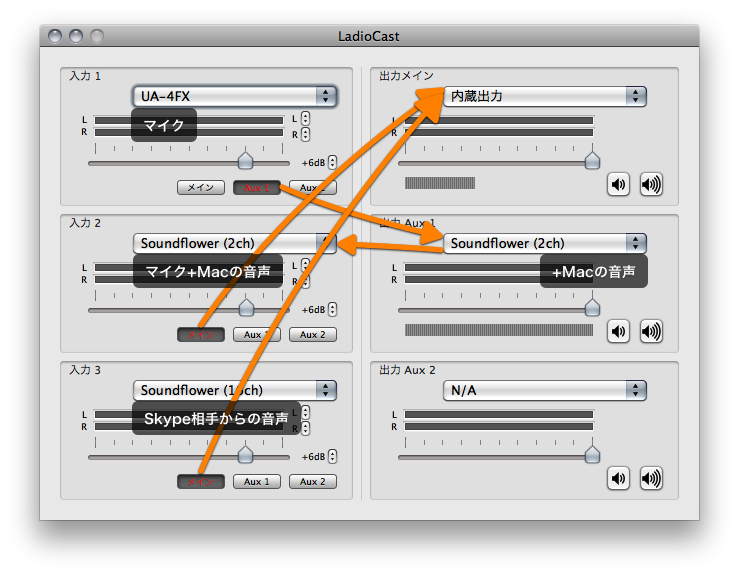Screen dimensions: 739x575
Task: Click volume slider knob in 出力メイン
Action: coord(592,160)
